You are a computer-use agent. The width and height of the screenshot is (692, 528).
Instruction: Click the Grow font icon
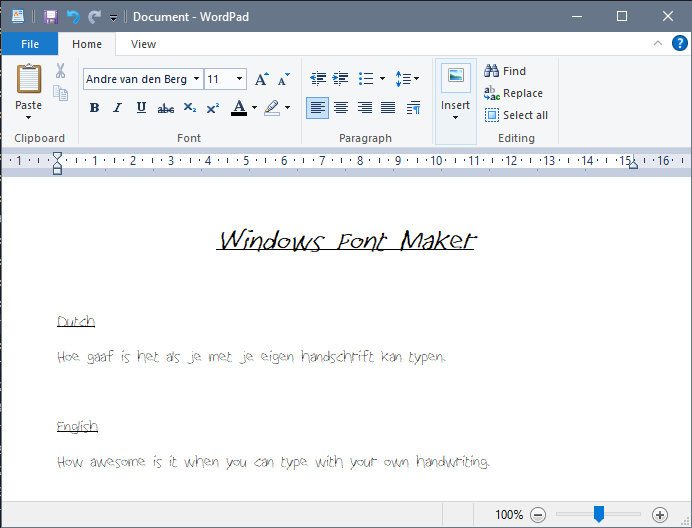[262, 79]
